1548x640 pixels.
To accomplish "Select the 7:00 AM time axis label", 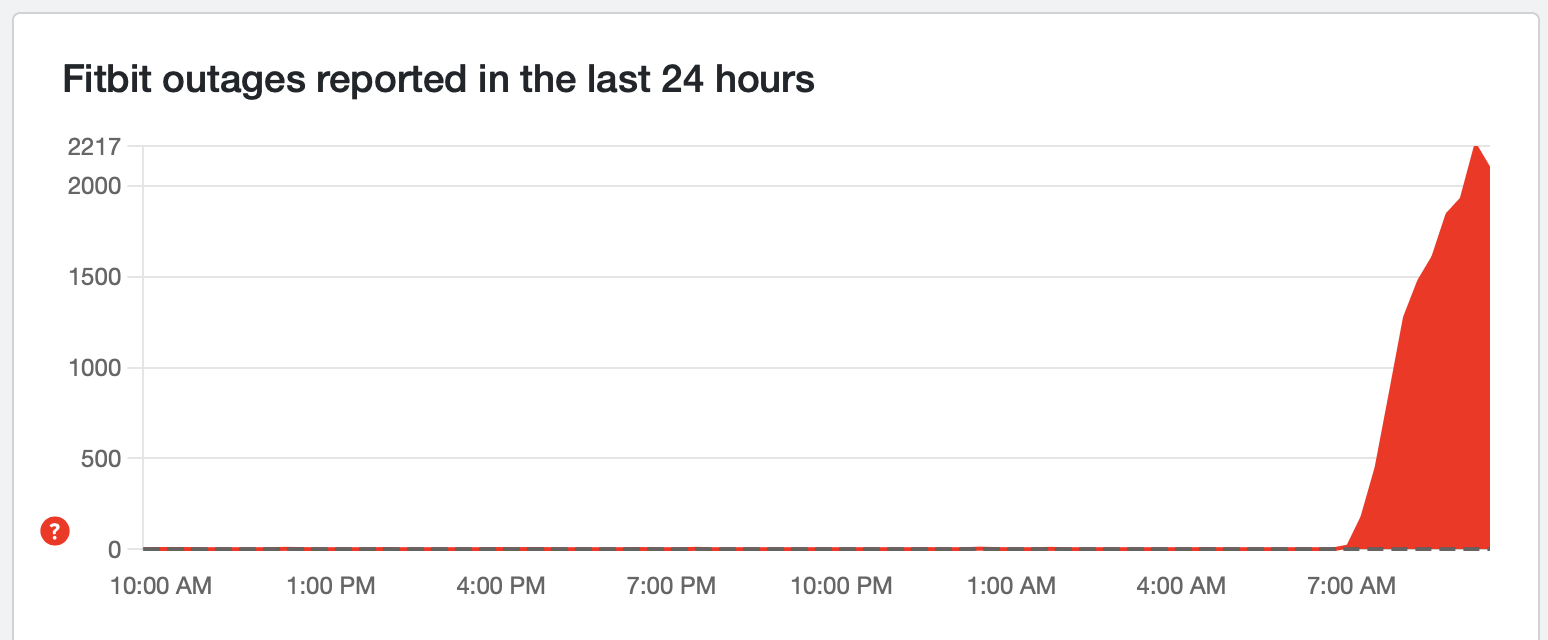I will (1351, 586).
